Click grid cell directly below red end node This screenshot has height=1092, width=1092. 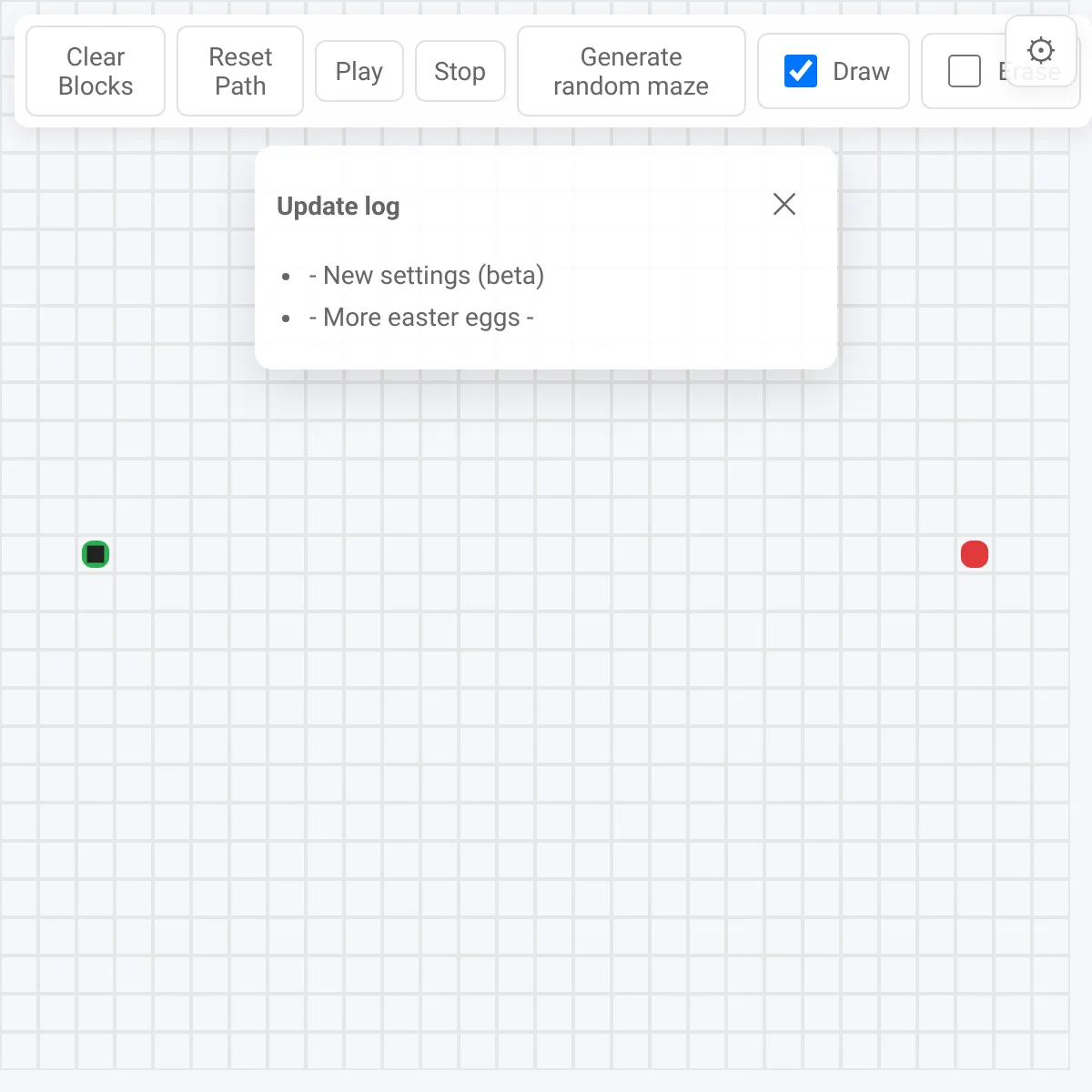[x=974, y=592]
